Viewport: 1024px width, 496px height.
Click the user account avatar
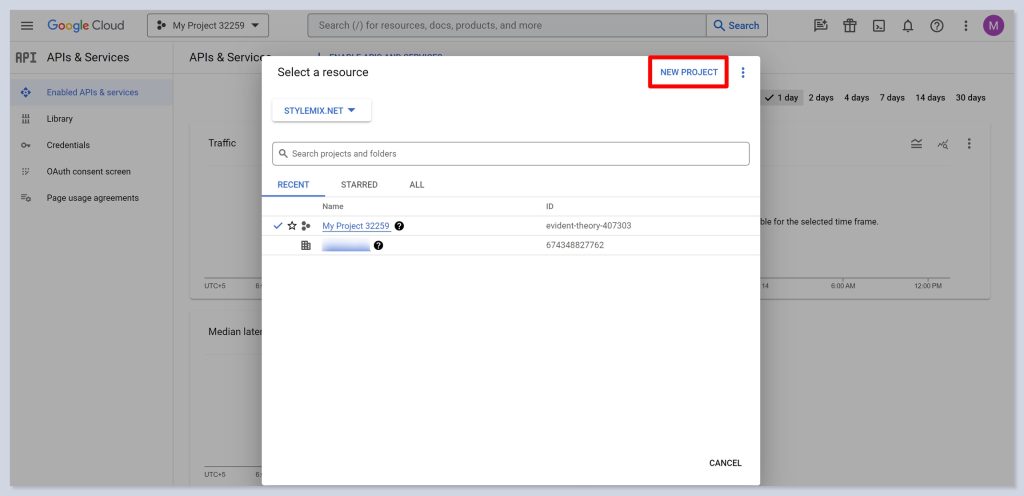(993, 26)
